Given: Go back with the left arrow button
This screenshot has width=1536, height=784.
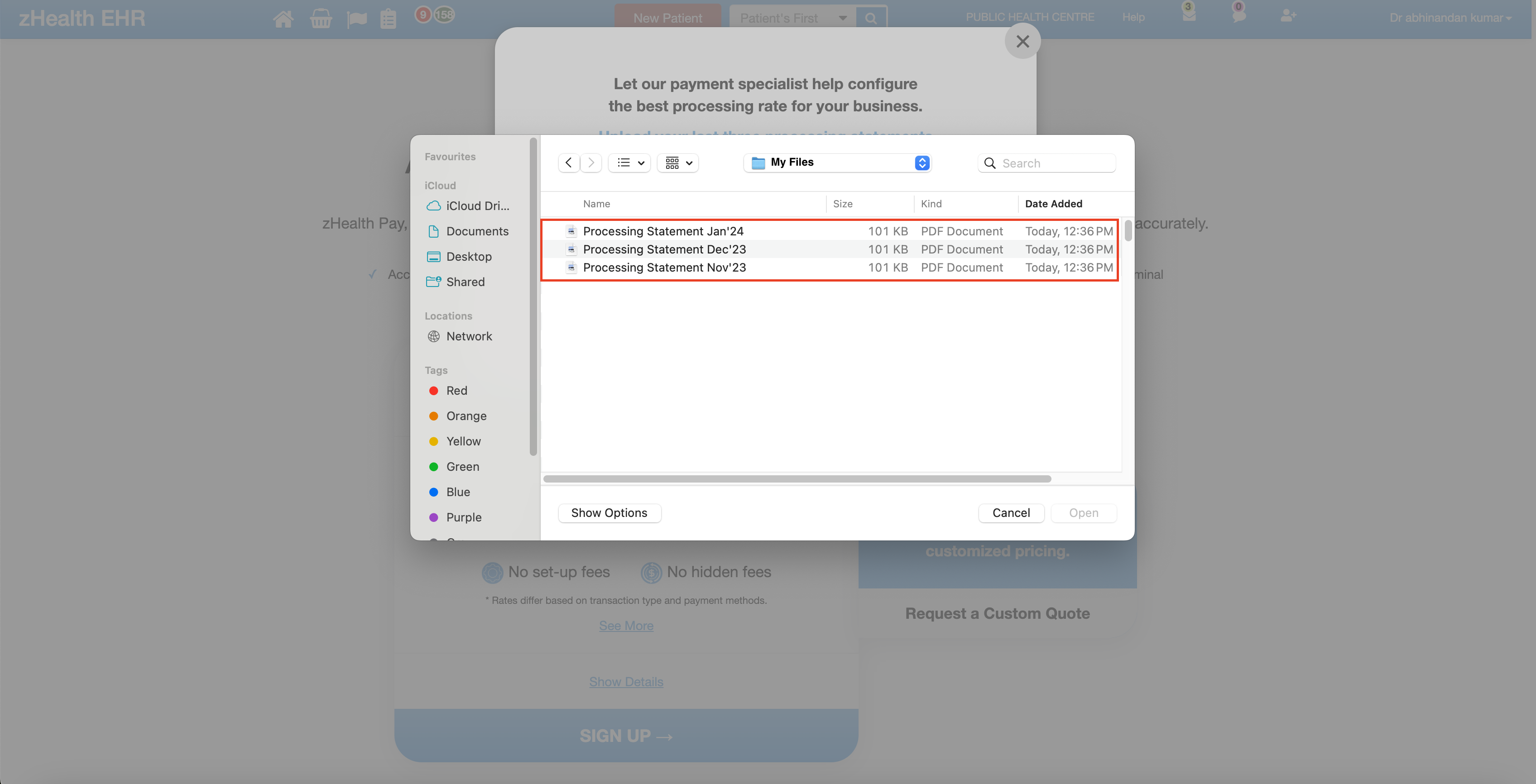Looking at the screenshot, I should pos(569,163).
